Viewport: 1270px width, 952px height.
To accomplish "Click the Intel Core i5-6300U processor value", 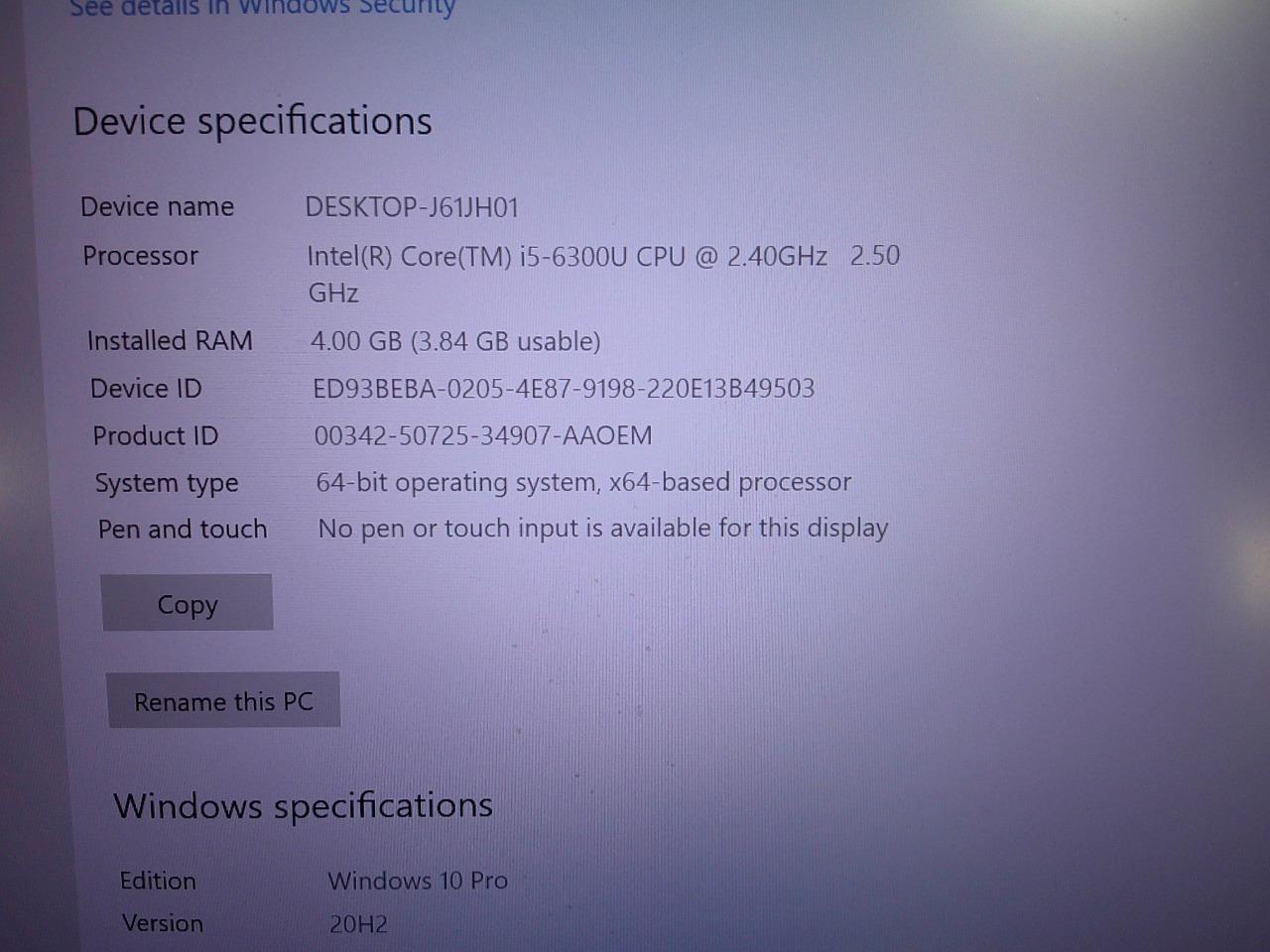I will pos(566,257).
